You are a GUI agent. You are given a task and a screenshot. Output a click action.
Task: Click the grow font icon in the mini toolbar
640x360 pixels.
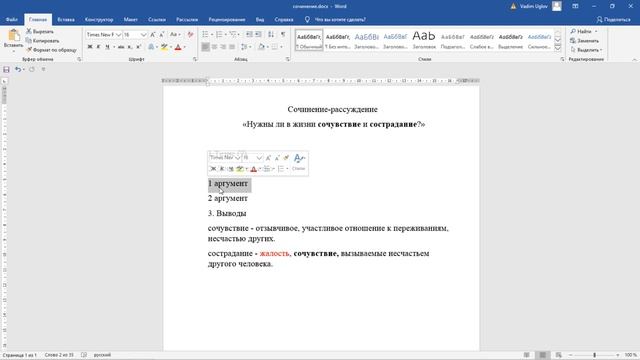coord(268,158)
